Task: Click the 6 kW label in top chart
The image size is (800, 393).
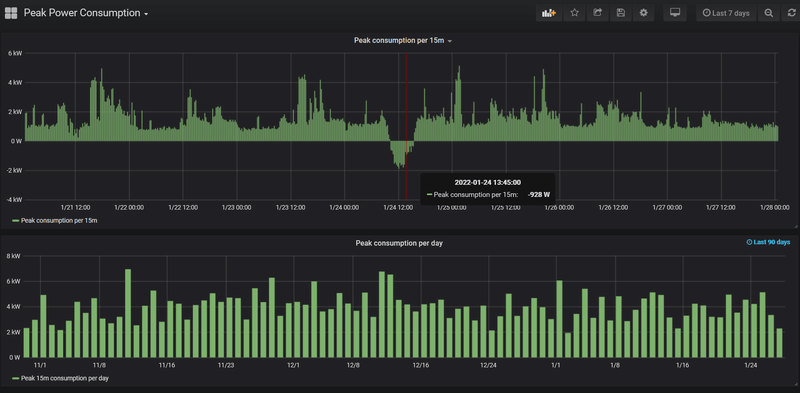Action: point(14,53)
